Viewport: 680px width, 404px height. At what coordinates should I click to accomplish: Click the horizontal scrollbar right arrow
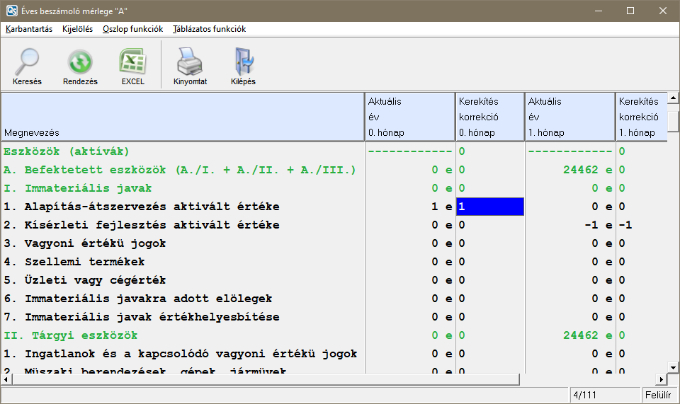click(x=660, y=379)
